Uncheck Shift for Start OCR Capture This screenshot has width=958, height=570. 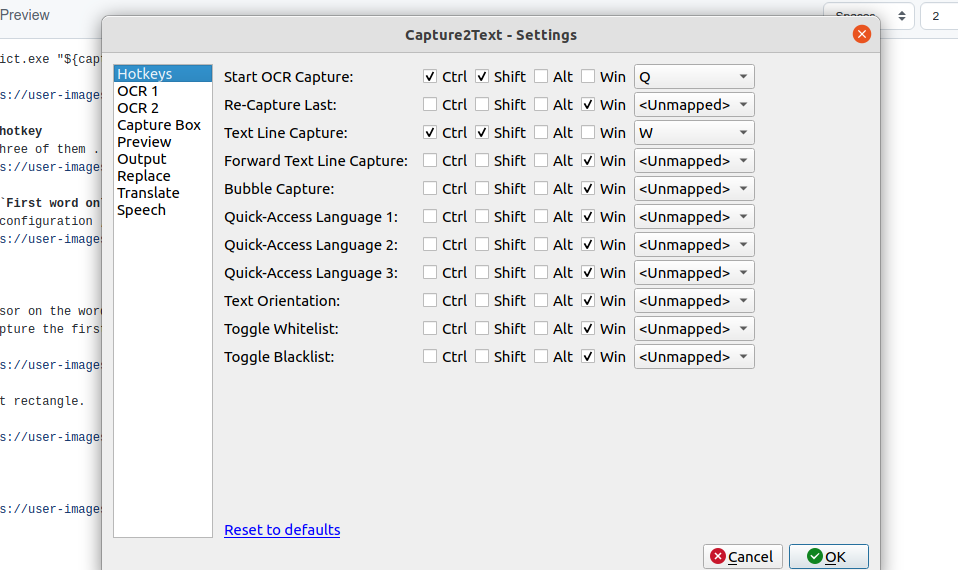482,76
